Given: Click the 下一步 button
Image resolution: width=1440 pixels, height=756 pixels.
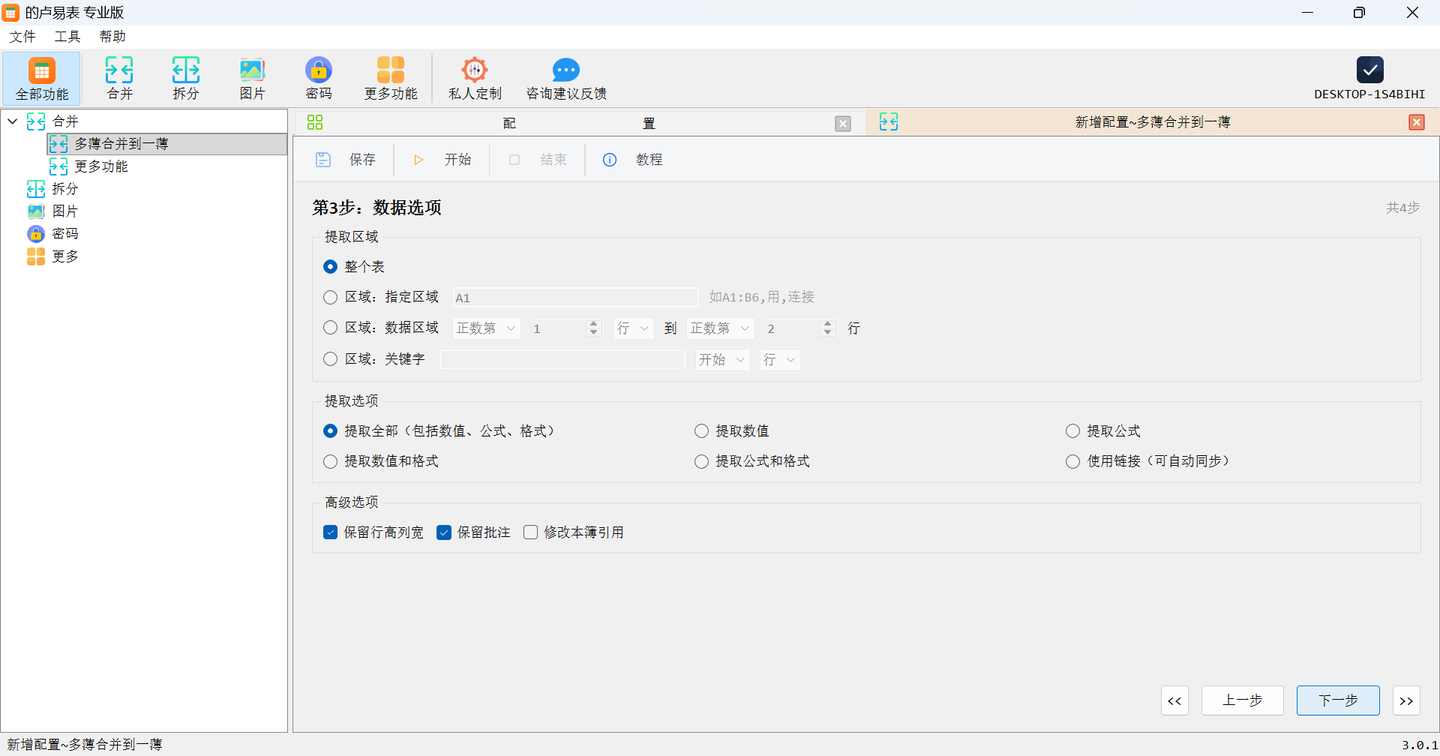Looking at the screenshot, I should [1338, 700].
